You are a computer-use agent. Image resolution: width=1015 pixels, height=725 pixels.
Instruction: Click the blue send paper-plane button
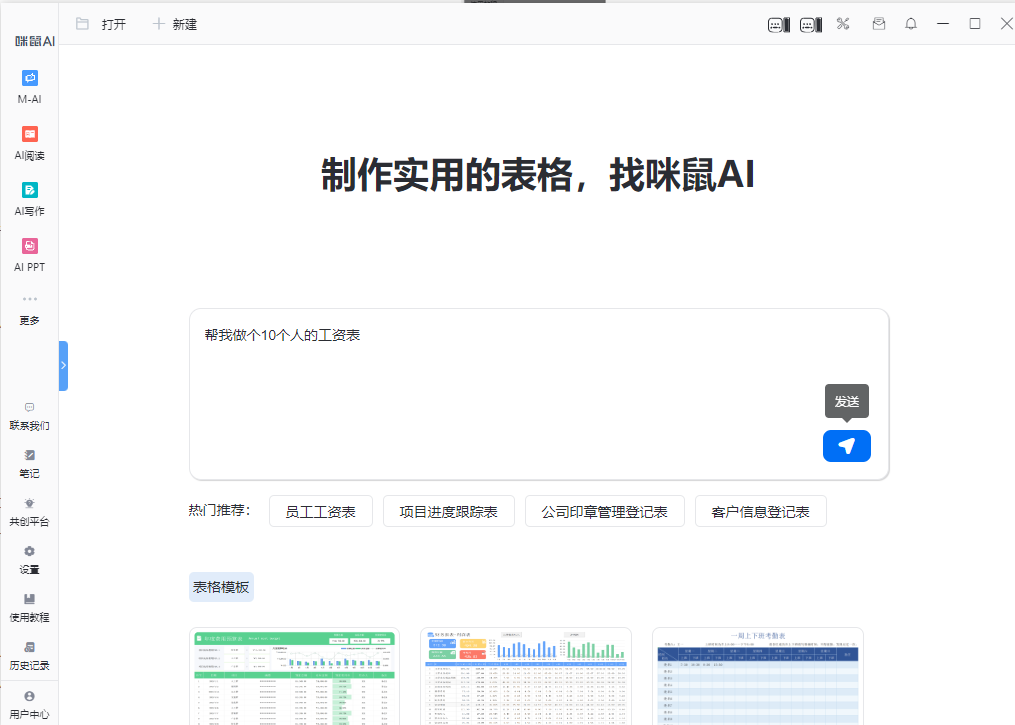[x=846, y=446]
